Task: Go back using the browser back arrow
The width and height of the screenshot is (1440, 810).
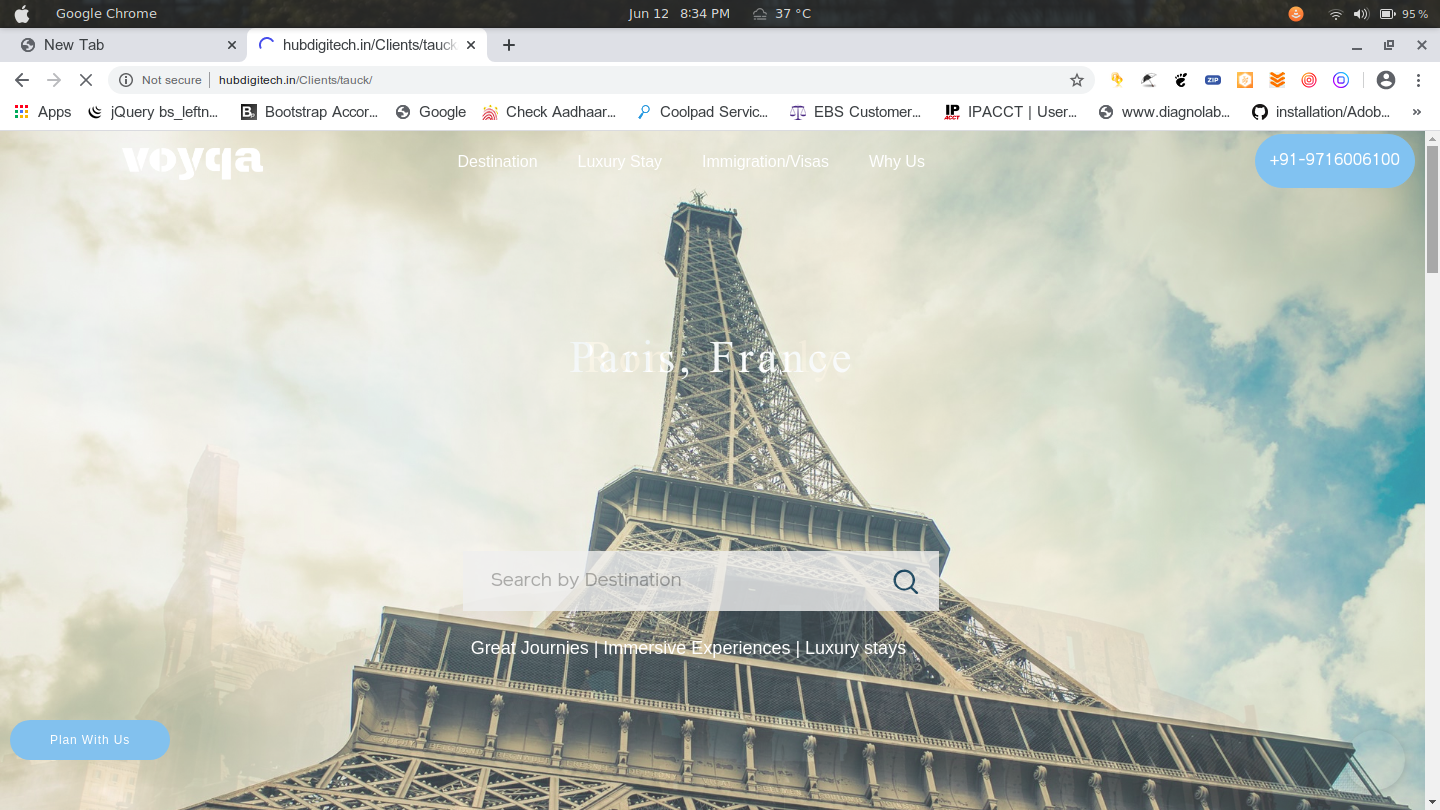Action: point(22,80)
